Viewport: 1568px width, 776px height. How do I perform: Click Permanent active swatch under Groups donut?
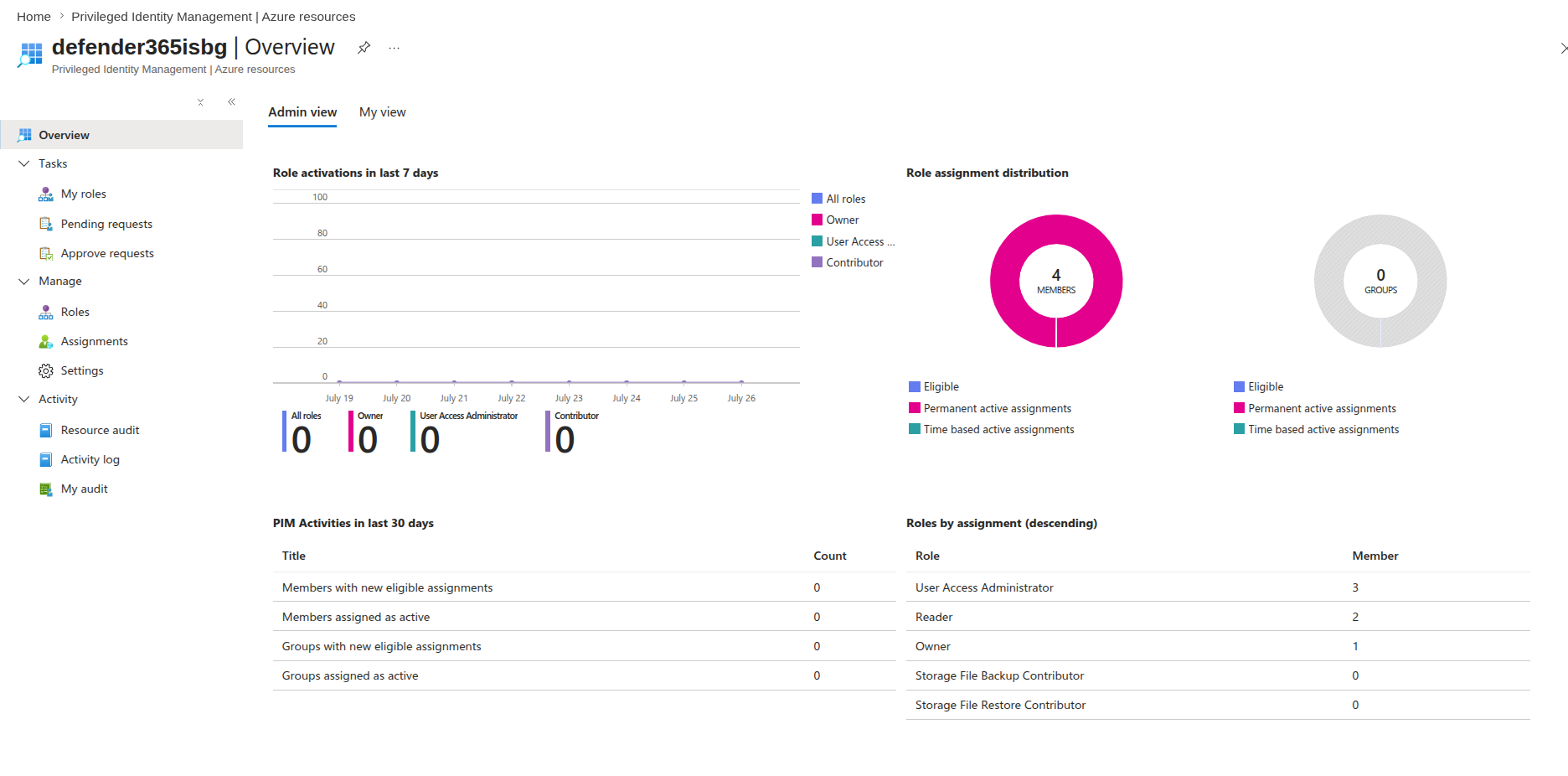click(x=1239, y=408)
